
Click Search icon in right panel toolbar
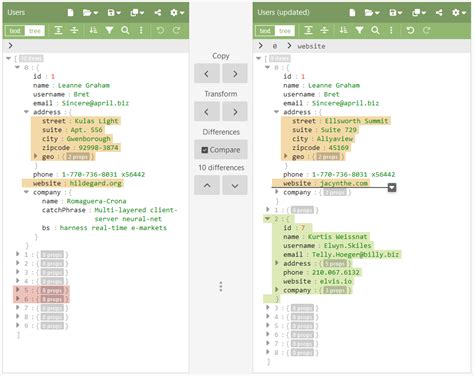pyautogui.click(x=375, y=30)
